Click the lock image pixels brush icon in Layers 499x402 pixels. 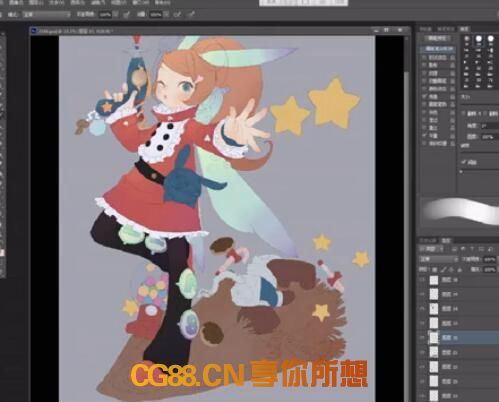(444, 269)
